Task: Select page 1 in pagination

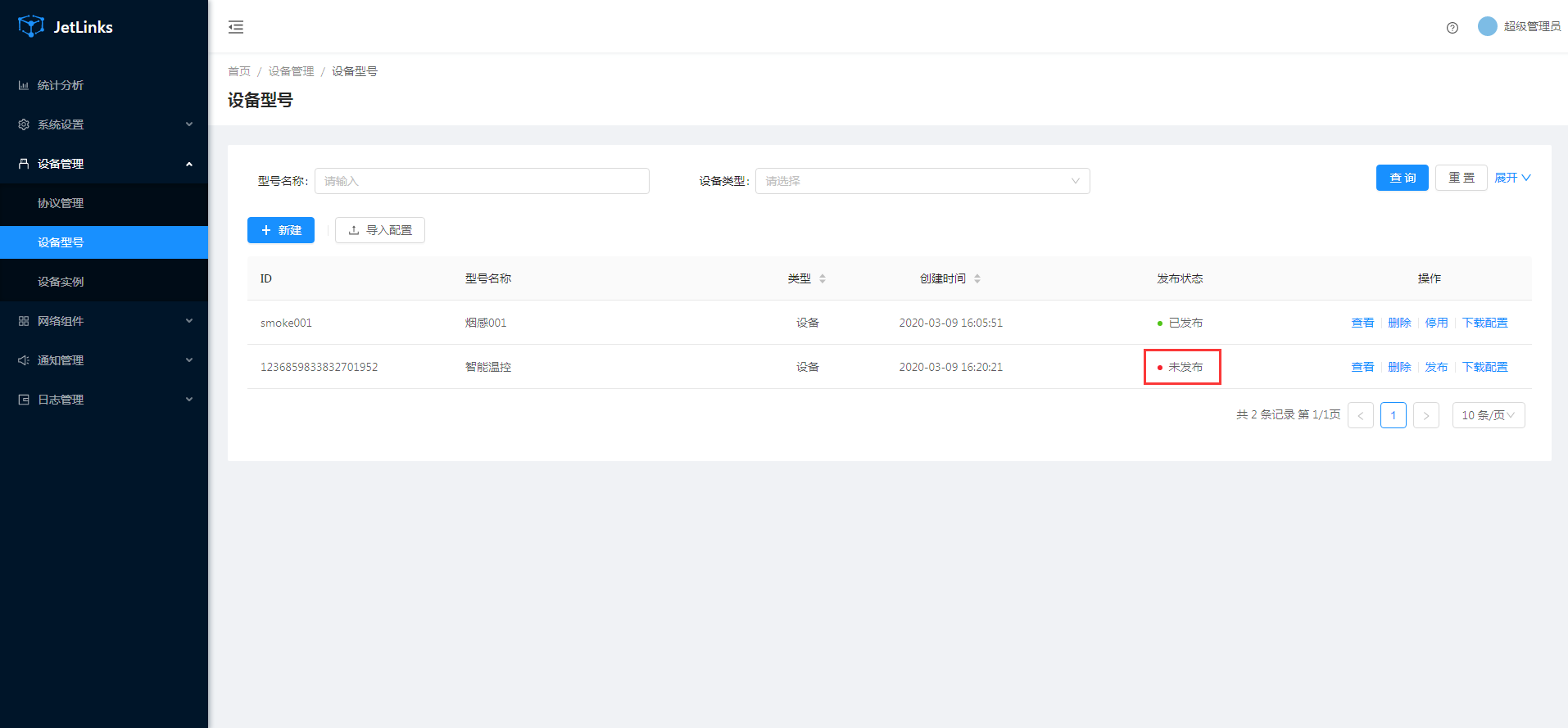Action: (x=1394, y=415)
